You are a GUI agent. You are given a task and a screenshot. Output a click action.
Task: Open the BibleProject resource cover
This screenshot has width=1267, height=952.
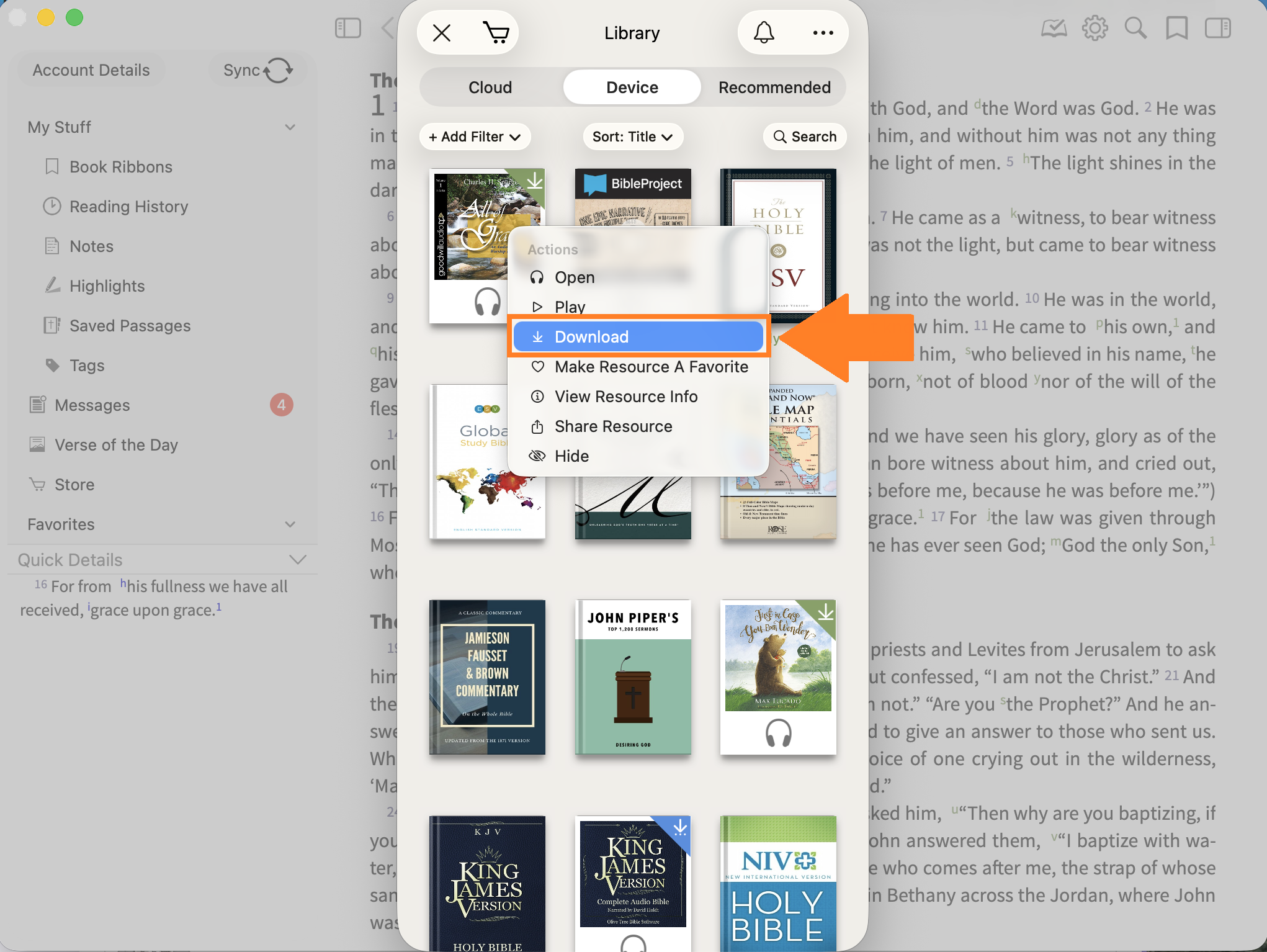click(x=633, y=197)
